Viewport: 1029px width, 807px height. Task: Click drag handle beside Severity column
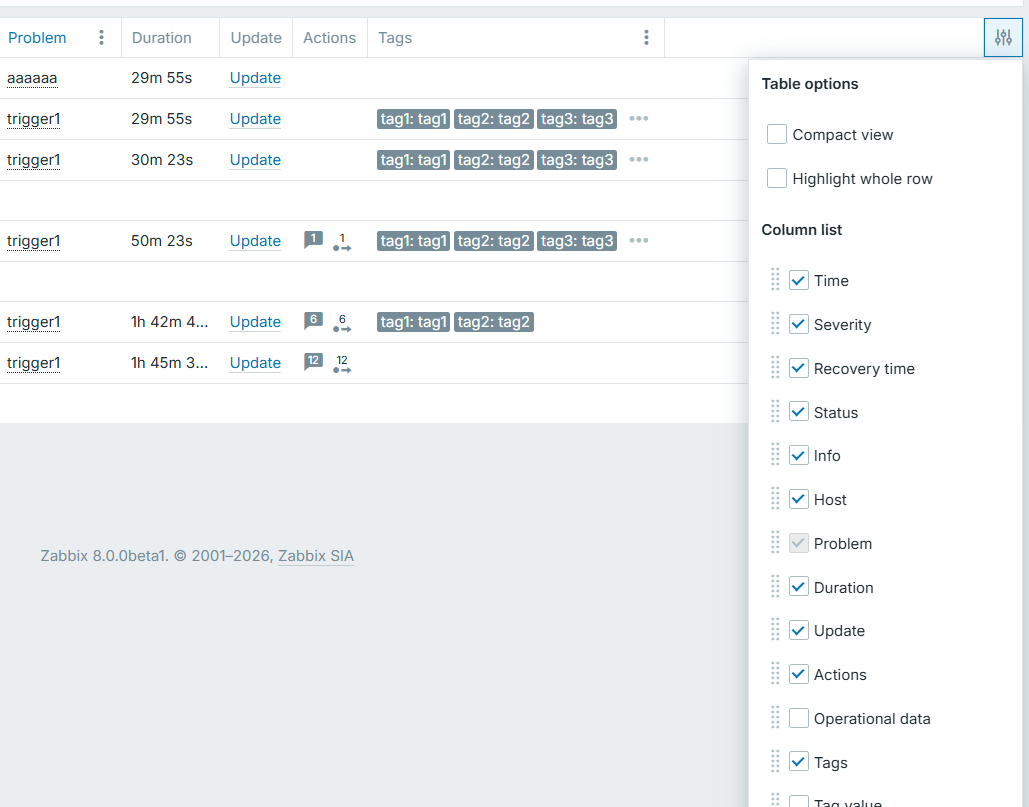(775, 324)
